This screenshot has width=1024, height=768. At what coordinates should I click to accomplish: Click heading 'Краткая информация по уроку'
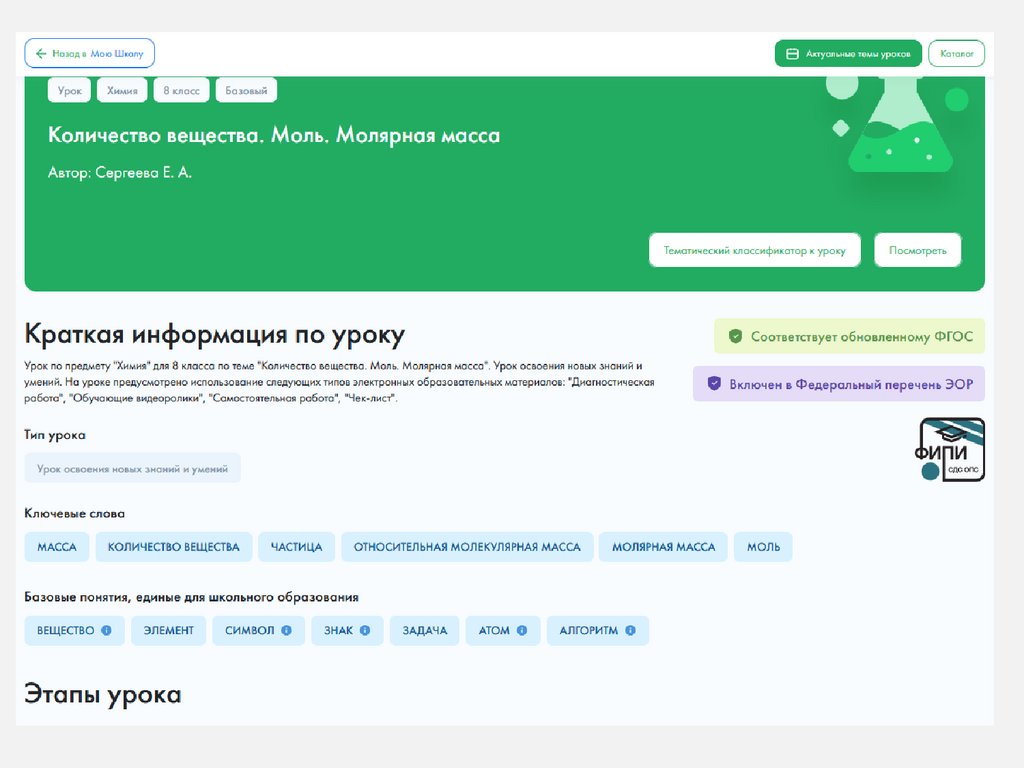[x=214, y=334]
